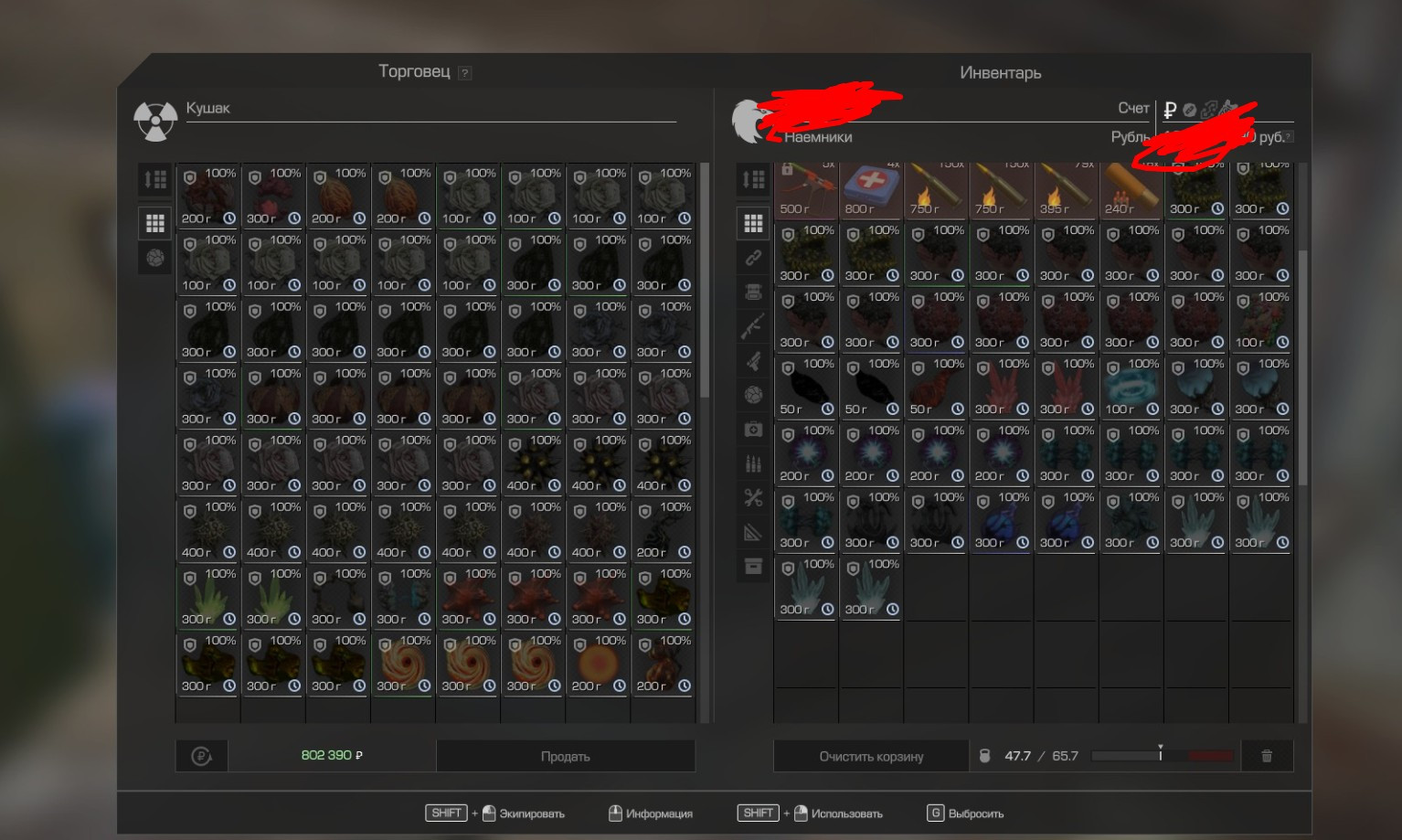Viewport: 1402px width, 840px height.
Task: Filter inventory by ruler triangle icon
Action: tap(753, 532)
